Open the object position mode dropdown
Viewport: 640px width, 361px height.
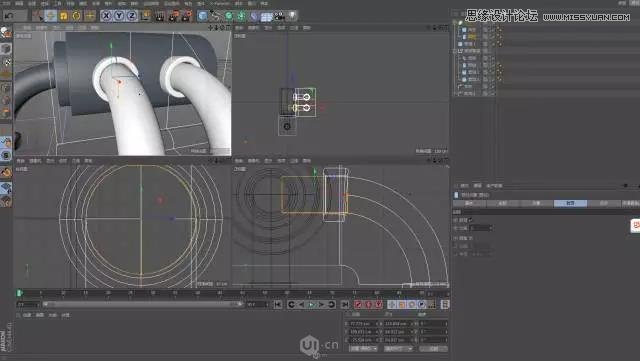363,349
